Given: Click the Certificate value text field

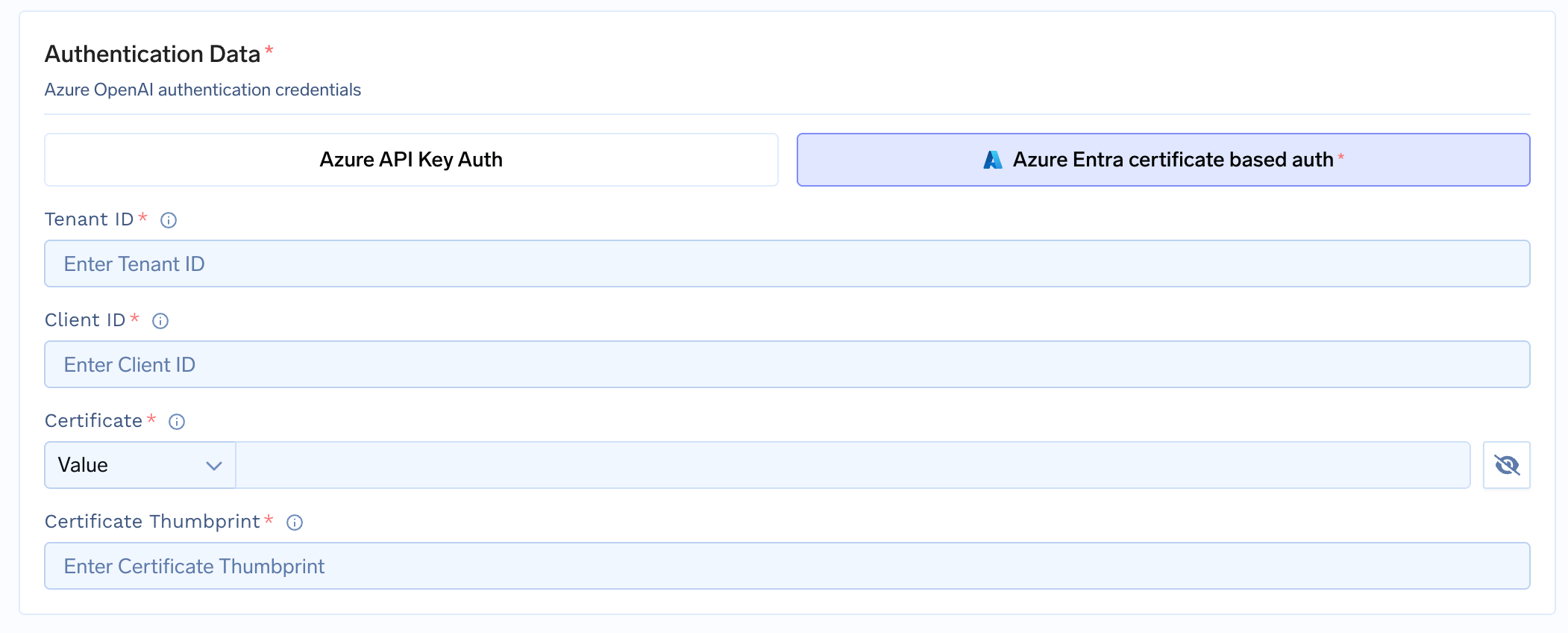Looking at the screenshot, I should point(853,465).
